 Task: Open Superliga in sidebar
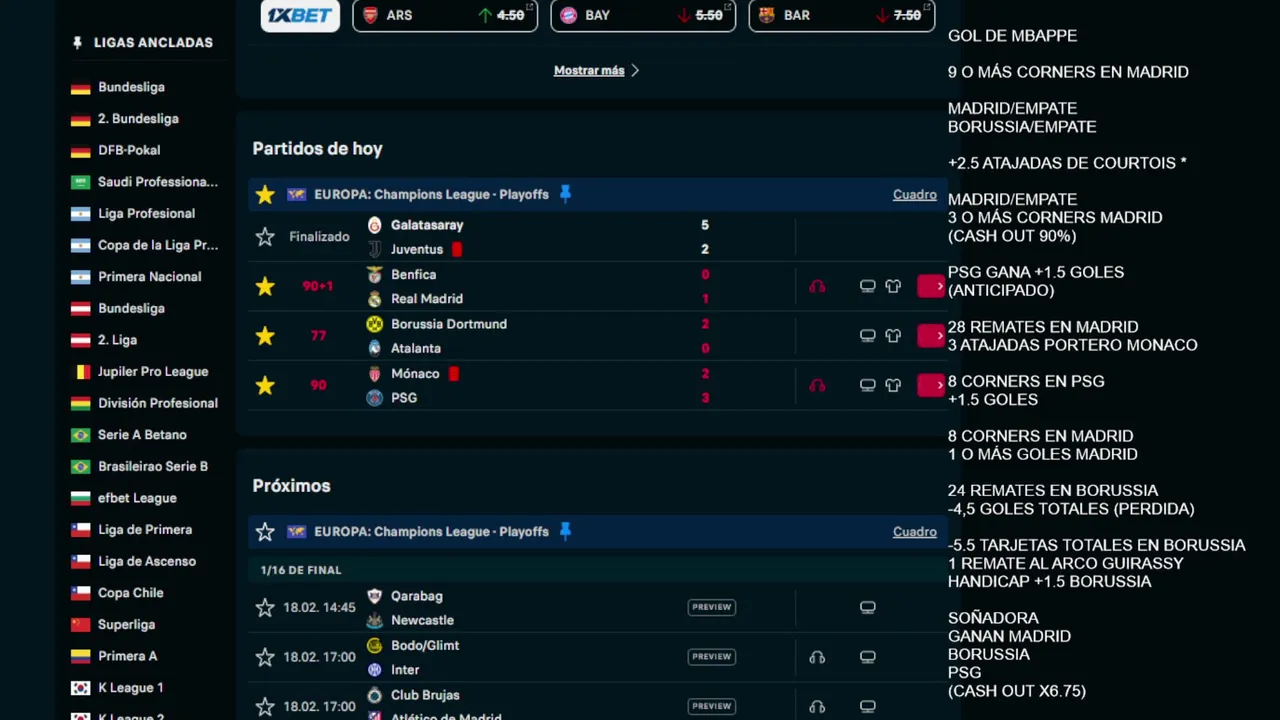[x=126, y=624]
